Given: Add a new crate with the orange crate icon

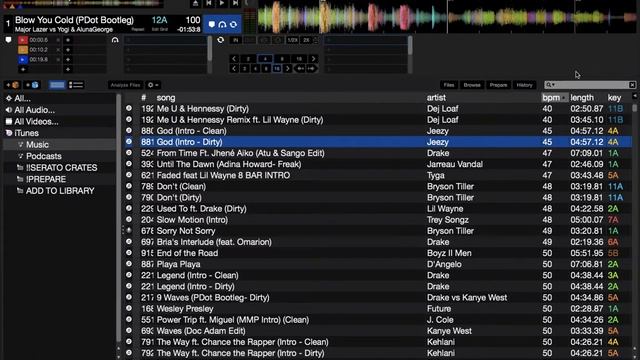Looking at the screenshot, I should (13, 85).
